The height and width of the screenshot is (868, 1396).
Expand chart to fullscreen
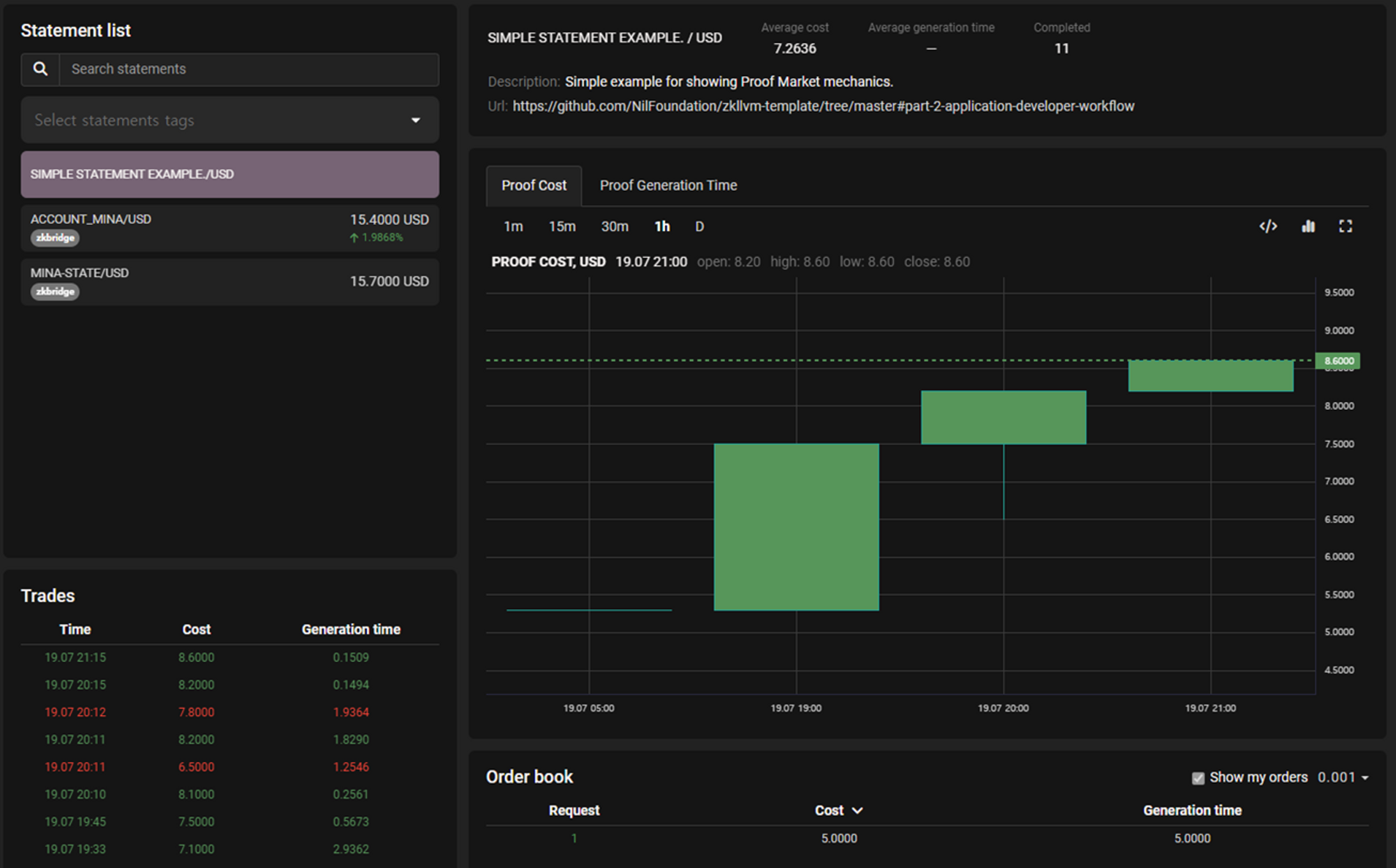coord(1345,226)
